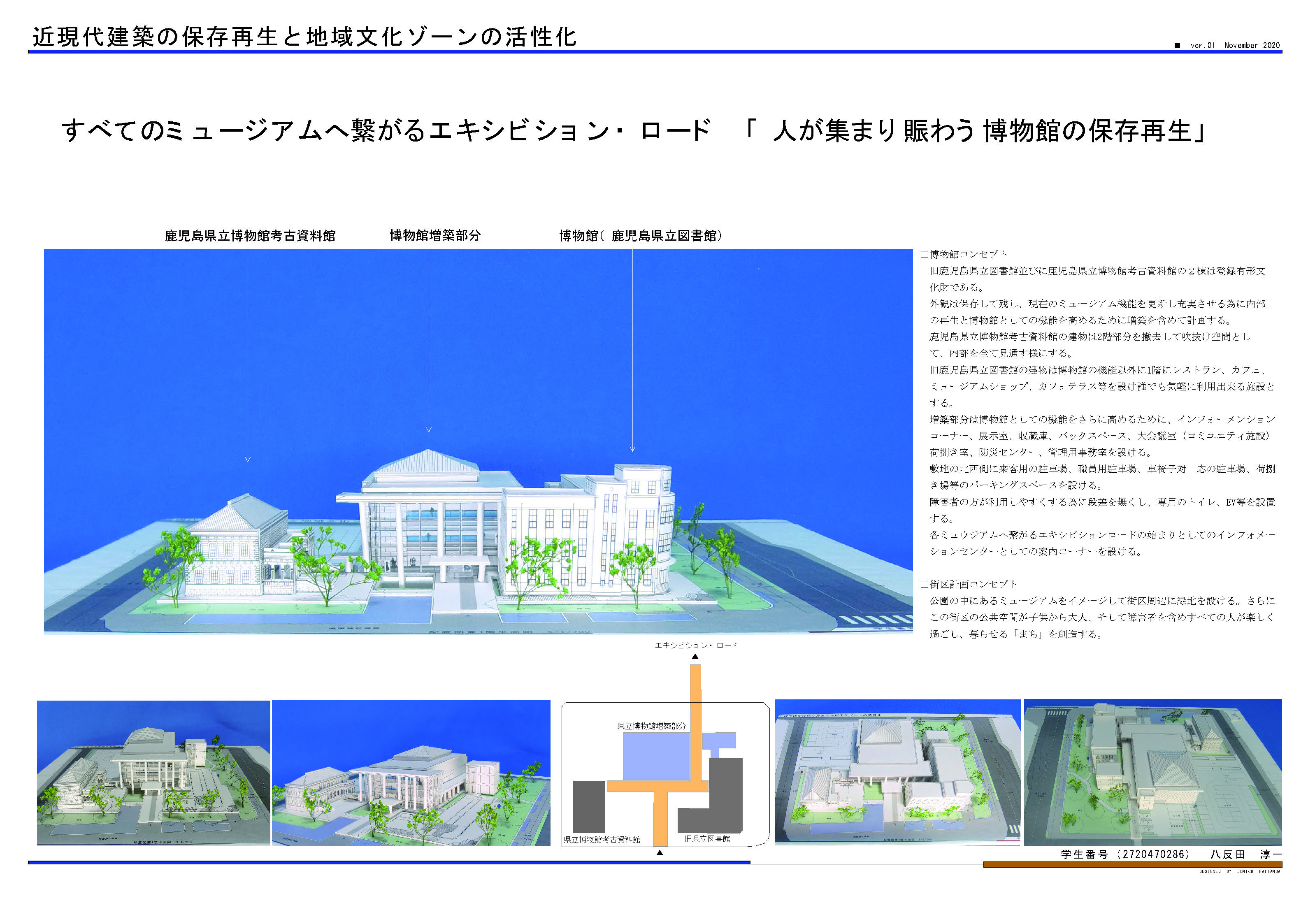Click the header title 近現代建築の保存再生と地域文化ゾーンの活性化

tap(305, 37)
